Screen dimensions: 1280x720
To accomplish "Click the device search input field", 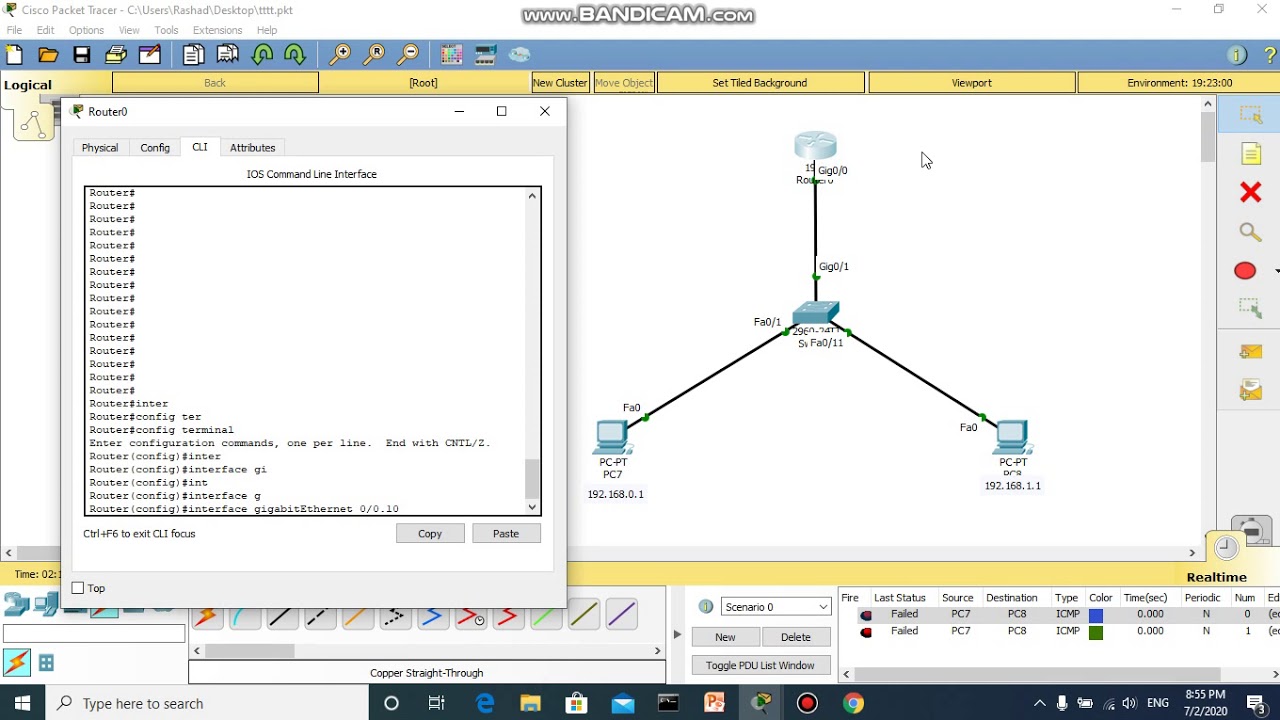I will [94, 633].
